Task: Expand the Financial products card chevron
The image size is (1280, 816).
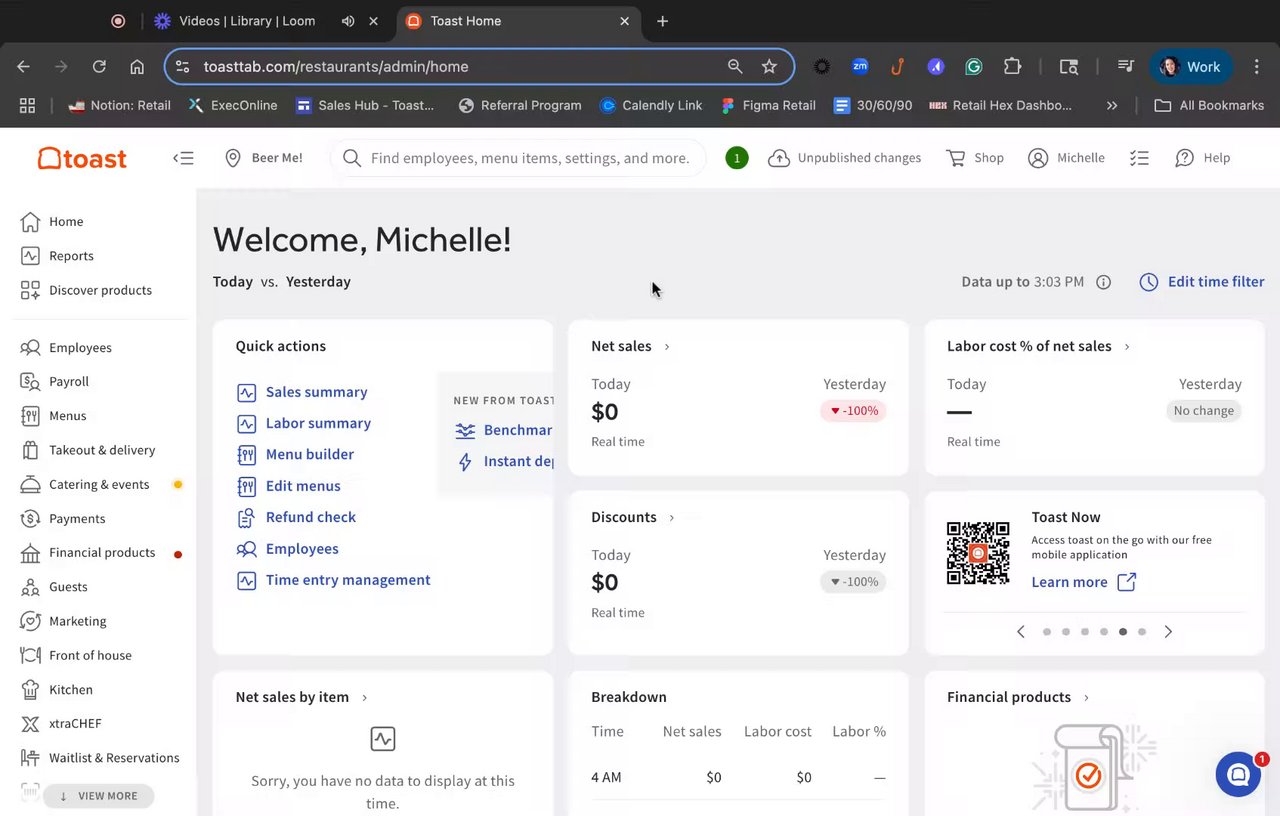Action: point(1086,698)
